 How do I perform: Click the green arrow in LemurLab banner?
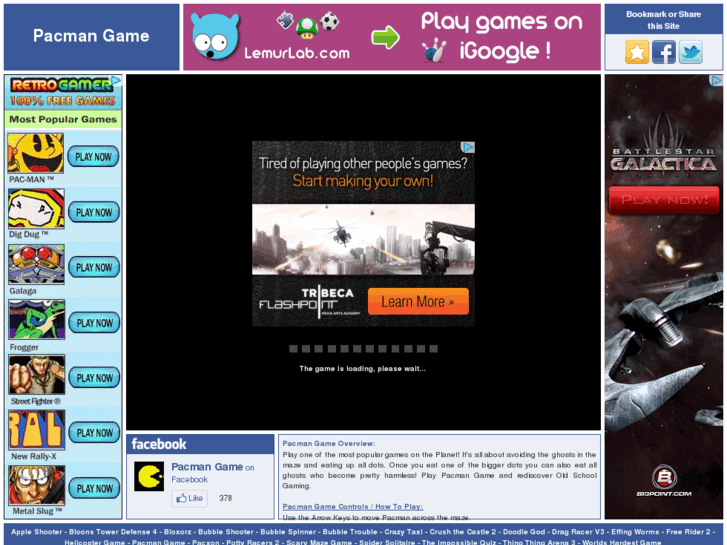(x=385, y=37)
